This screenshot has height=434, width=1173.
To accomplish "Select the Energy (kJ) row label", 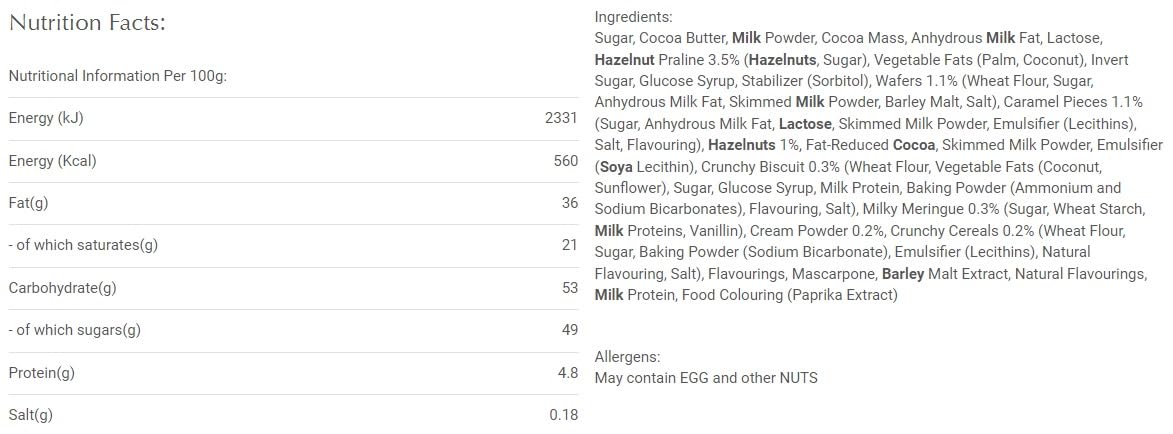I will [x=45, y=118].
